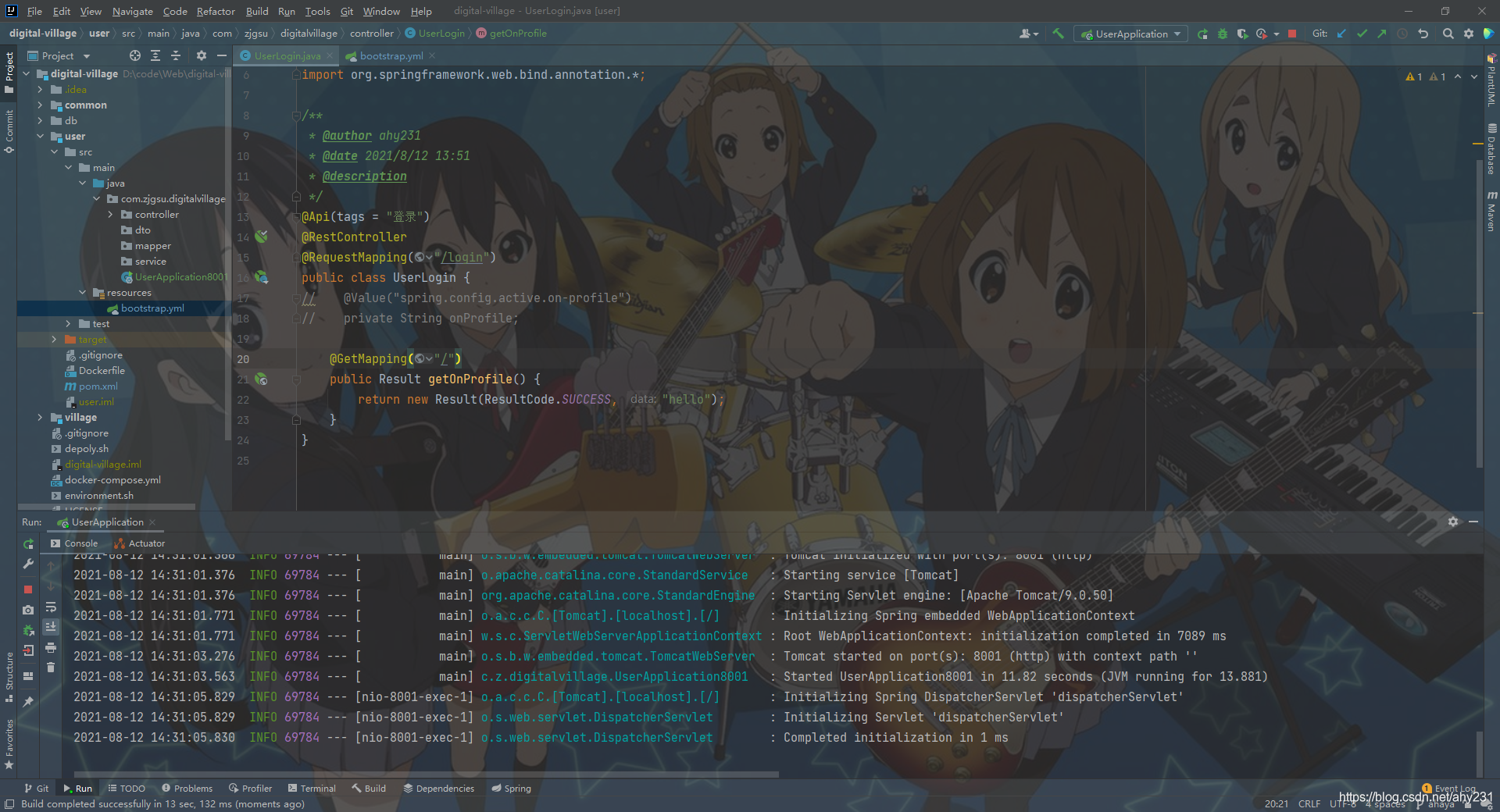
Task: Open the Navigate menu
Action: 132,11
